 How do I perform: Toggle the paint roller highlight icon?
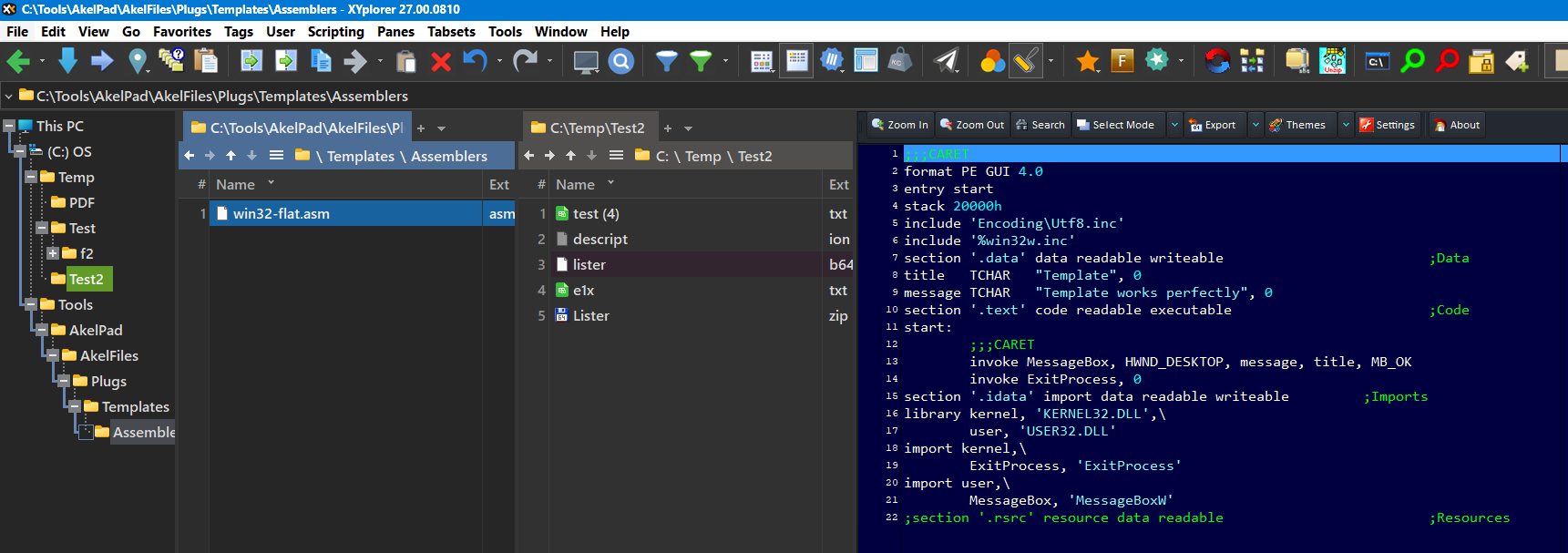point(1026,61)
